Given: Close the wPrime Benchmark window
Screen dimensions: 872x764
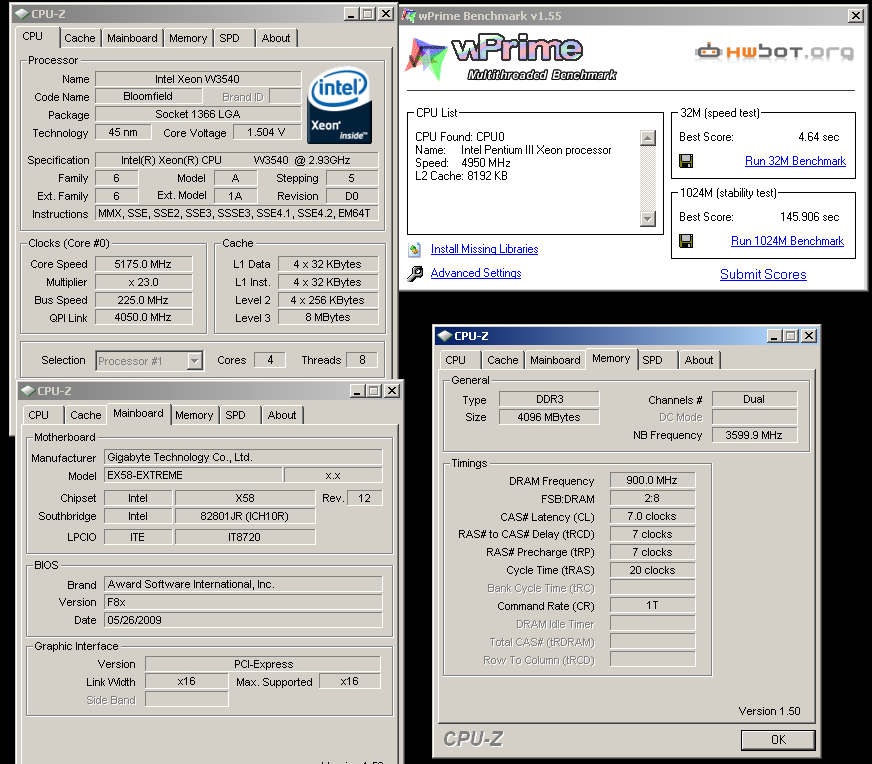Looking at the screenshot, I should point(855,16).
